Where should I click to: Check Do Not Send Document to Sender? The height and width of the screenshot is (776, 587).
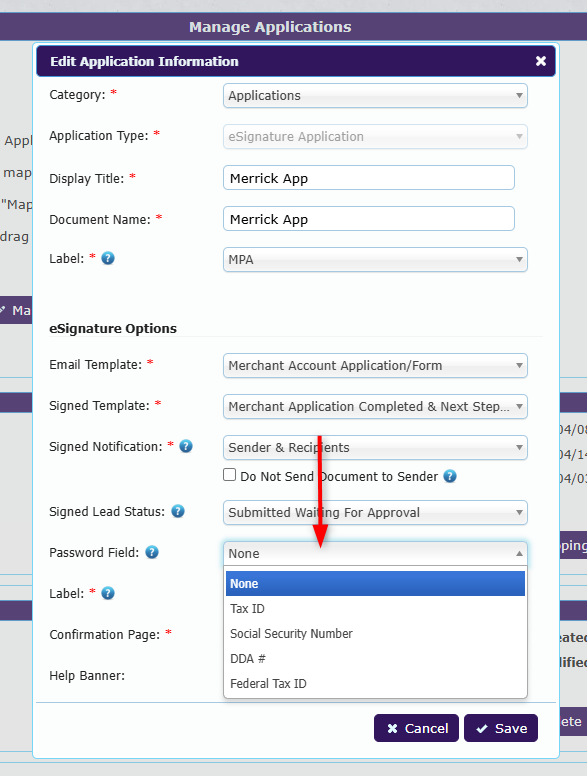229,475
